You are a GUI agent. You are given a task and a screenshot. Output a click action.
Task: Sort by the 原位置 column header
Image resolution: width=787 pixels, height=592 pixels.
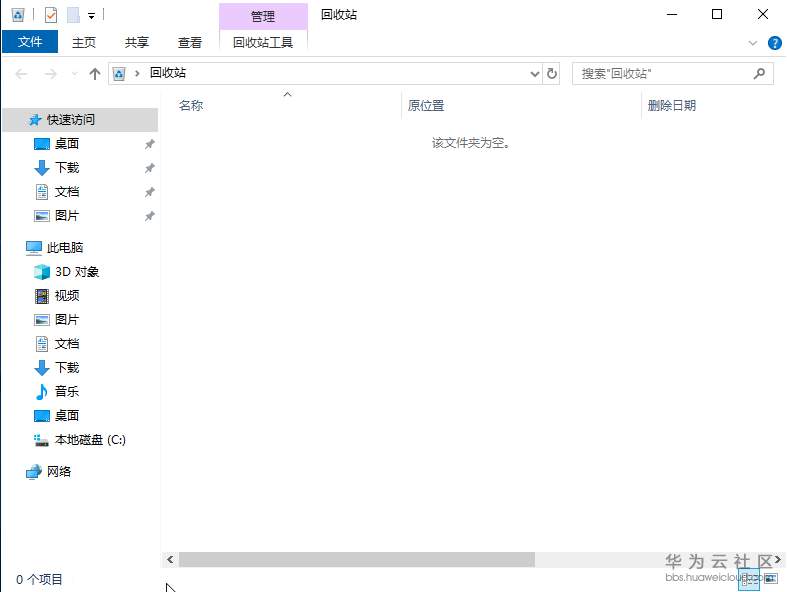pyautogui.click(x=426, y=105)
